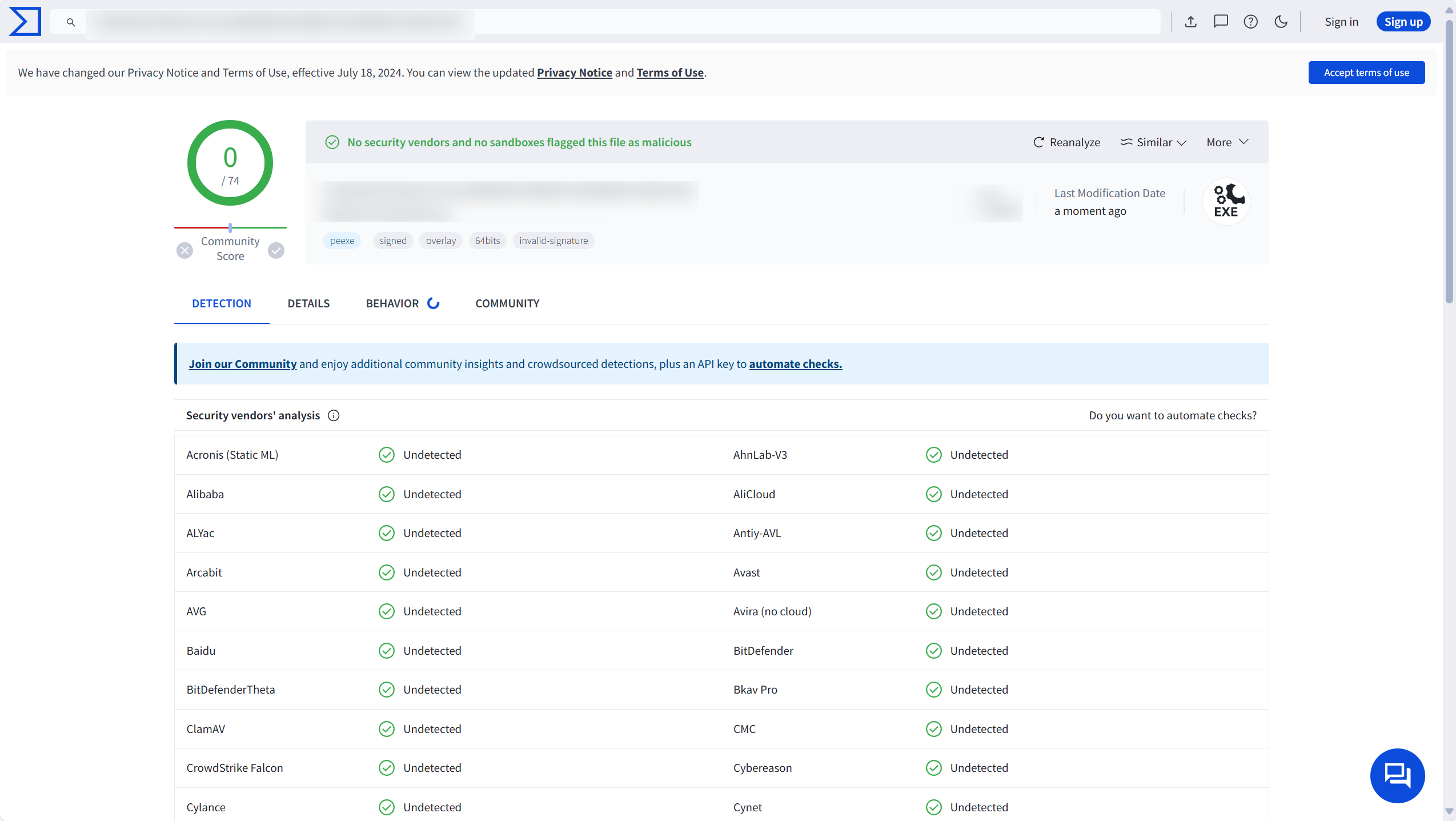This screenshot has width=1456, height=821.
Task: Open the help question mark icon
Action: coord(1251,22)
